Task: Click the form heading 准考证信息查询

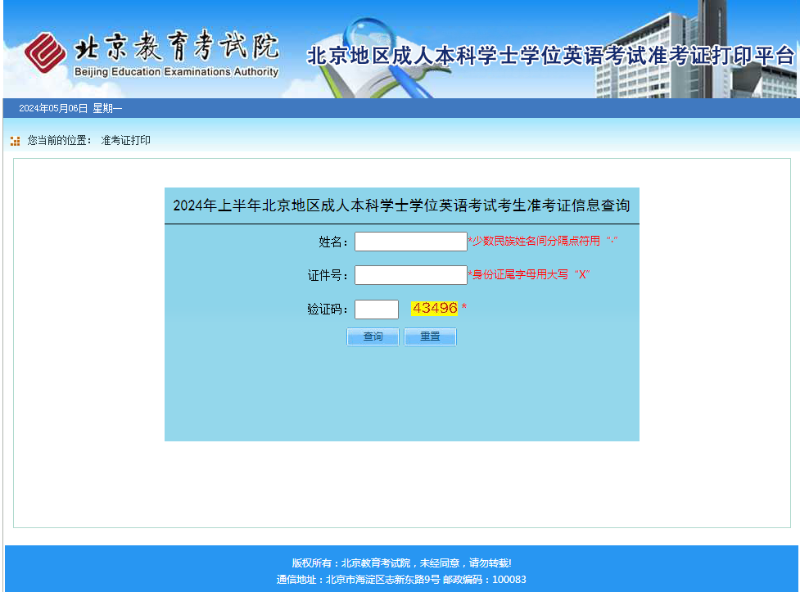Action: [x=401, y=206]
